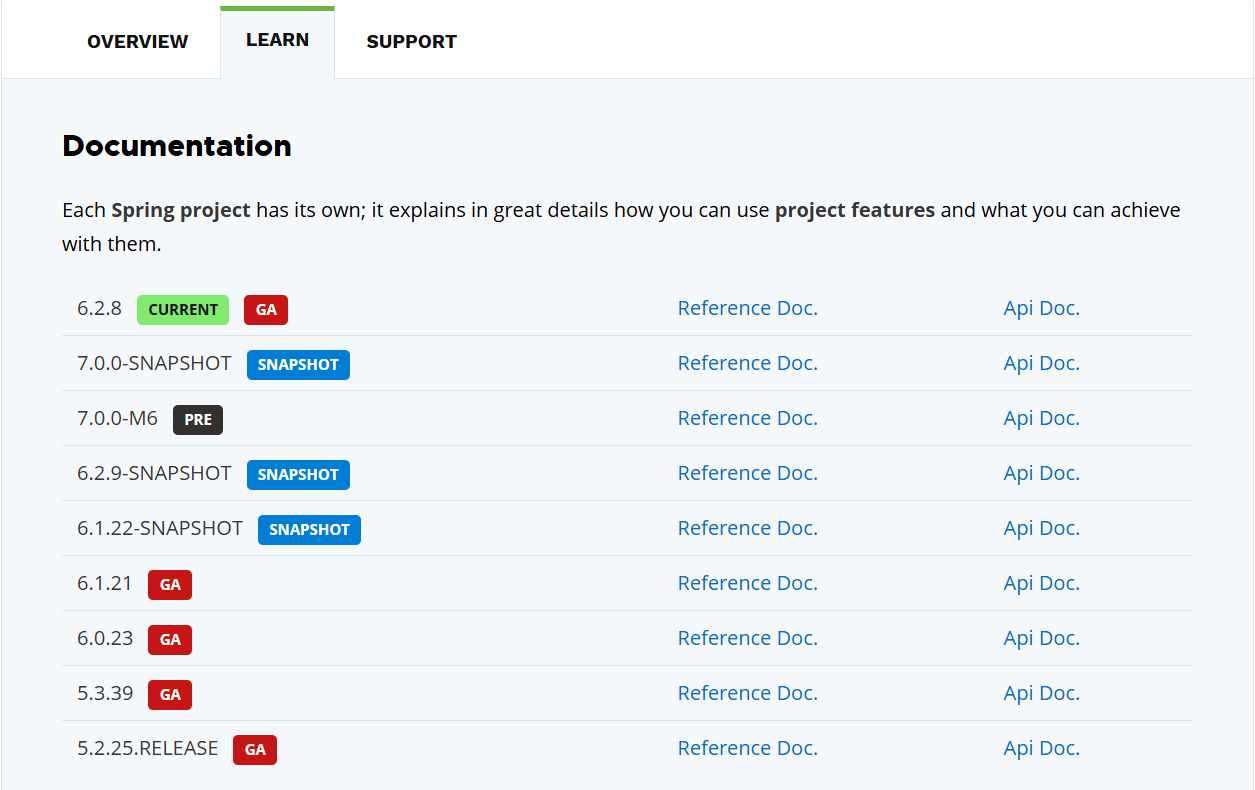
Task: Click the SNAPSHOT badge beside 7.0.0-SNAPSHOT
Action: tap(298, 365)
